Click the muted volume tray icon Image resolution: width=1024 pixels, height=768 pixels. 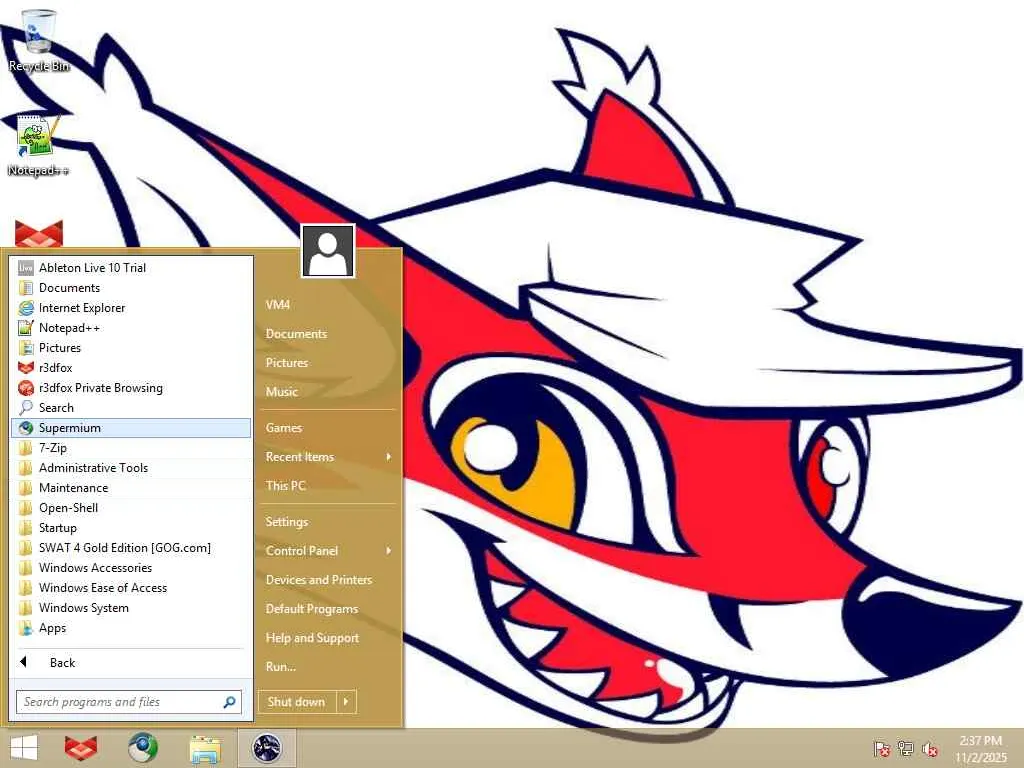click(930, 748)
